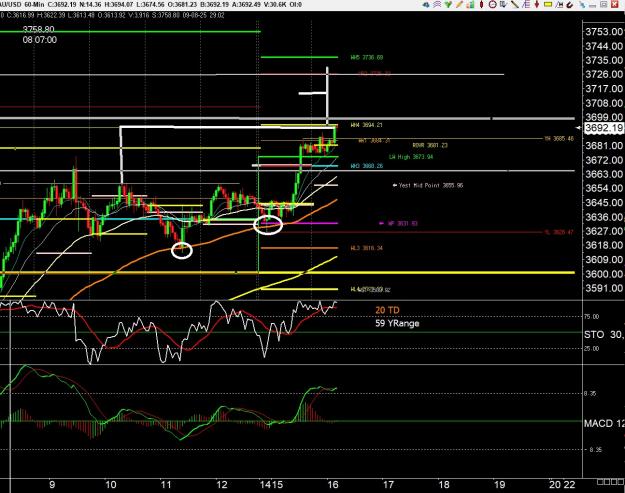Image resolution: width=625 pixels, height=493 pixels.
Task: Click the blue cloud icon in toolbar
Action: 426,5
